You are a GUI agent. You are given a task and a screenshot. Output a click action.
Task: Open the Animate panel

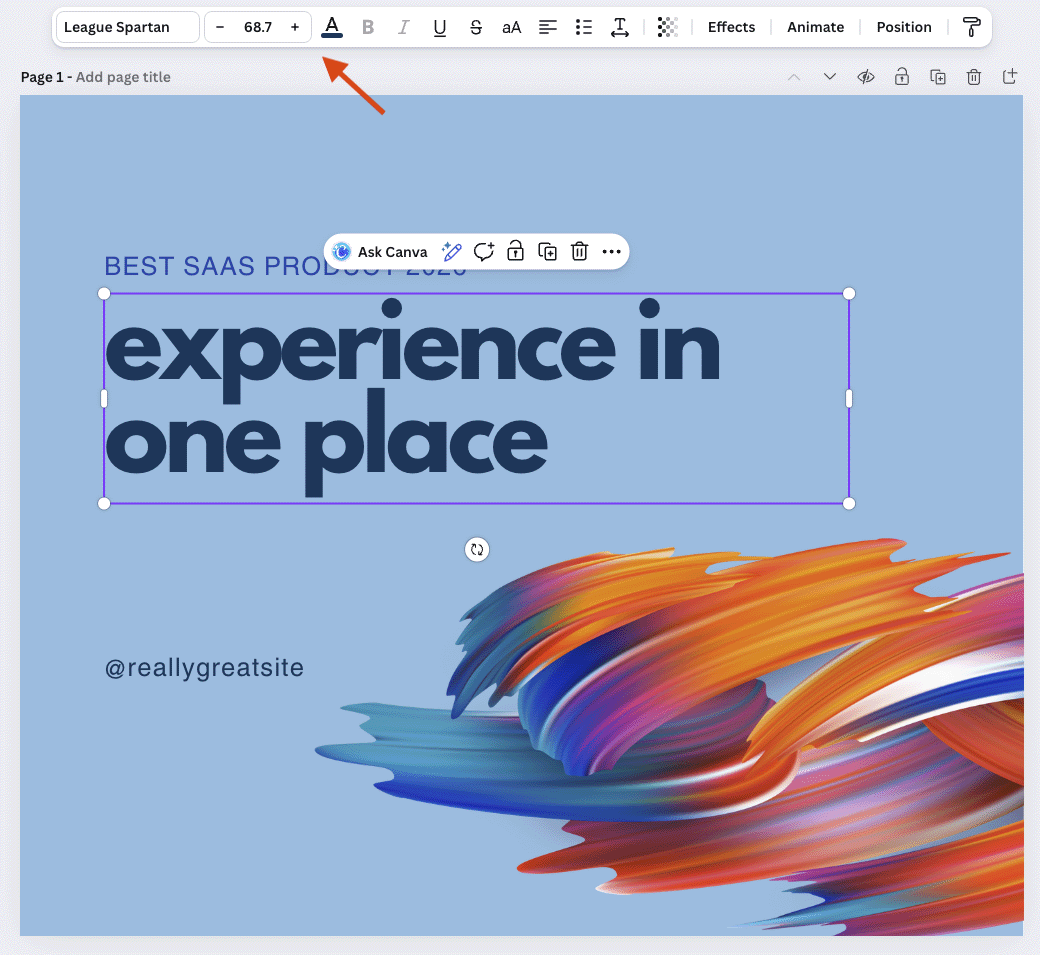pyautogui.click(x=815, y=27)
